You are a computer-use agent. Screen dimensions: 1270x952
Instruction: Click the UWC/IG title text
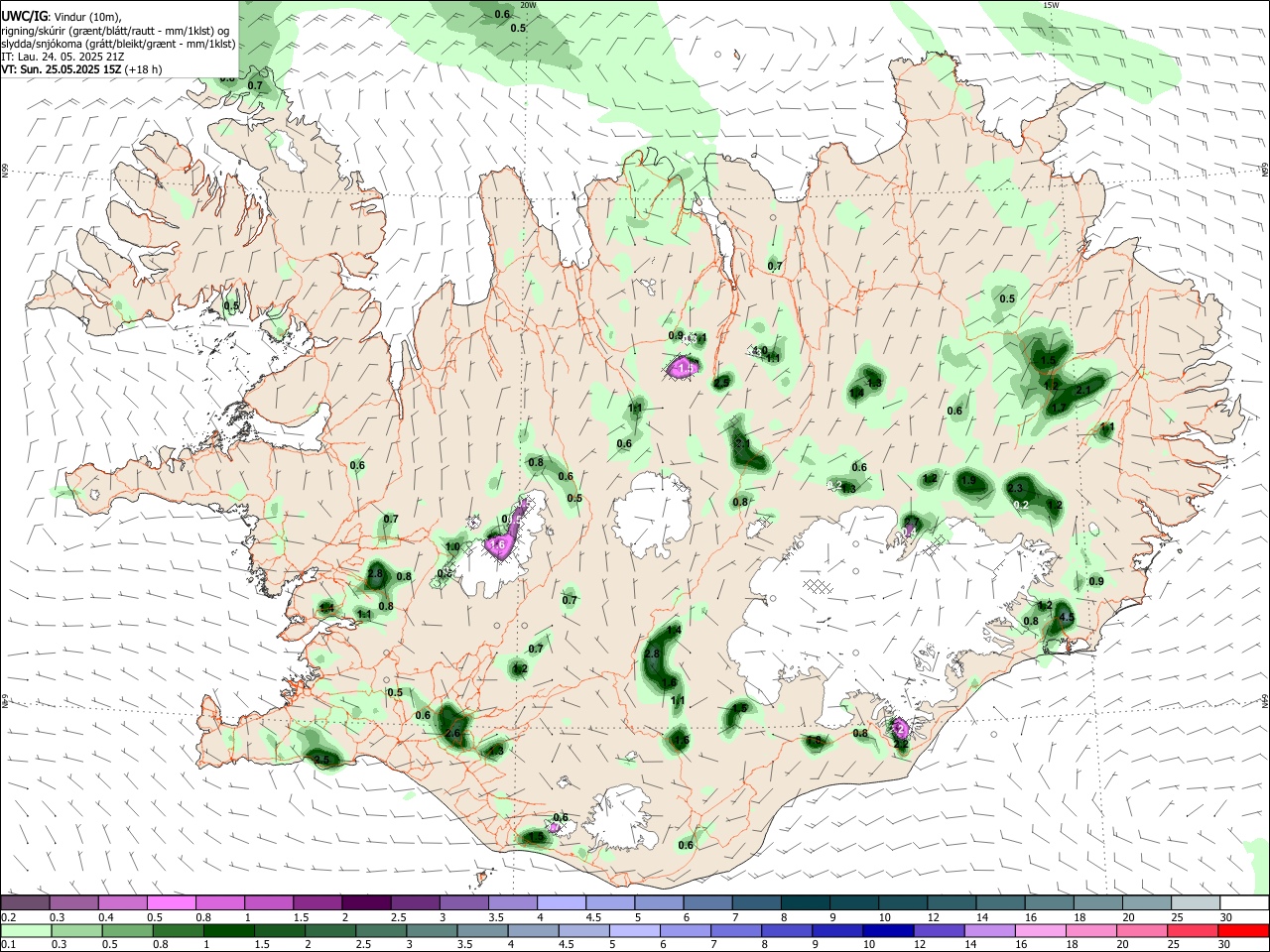point(24,16)
